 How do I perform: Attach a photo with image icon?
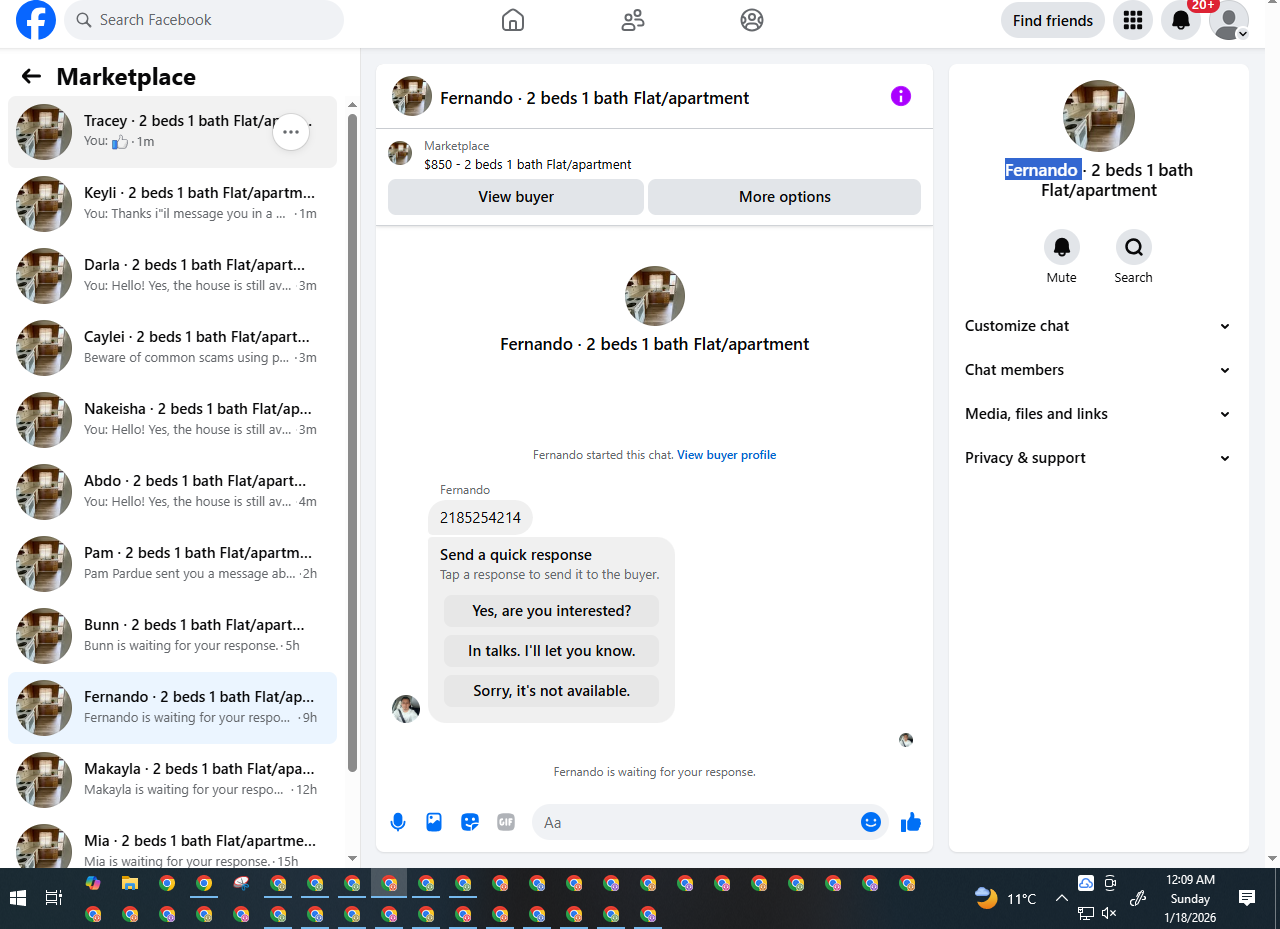(434, 822)
